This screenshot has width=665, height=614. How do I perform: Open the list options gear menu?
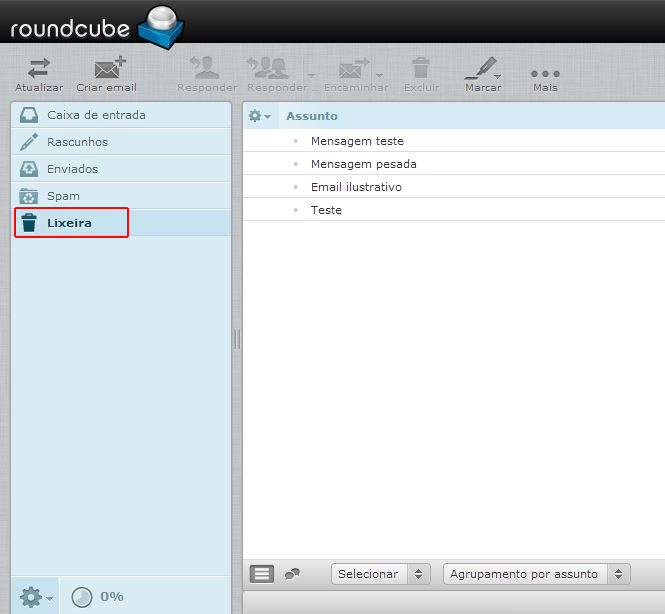[x=259, y=116]
